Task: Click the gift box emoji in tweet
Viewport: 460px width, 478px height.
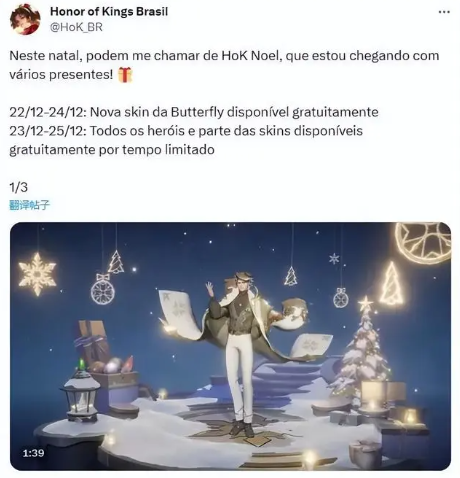Action: click(x=125, y=74)
